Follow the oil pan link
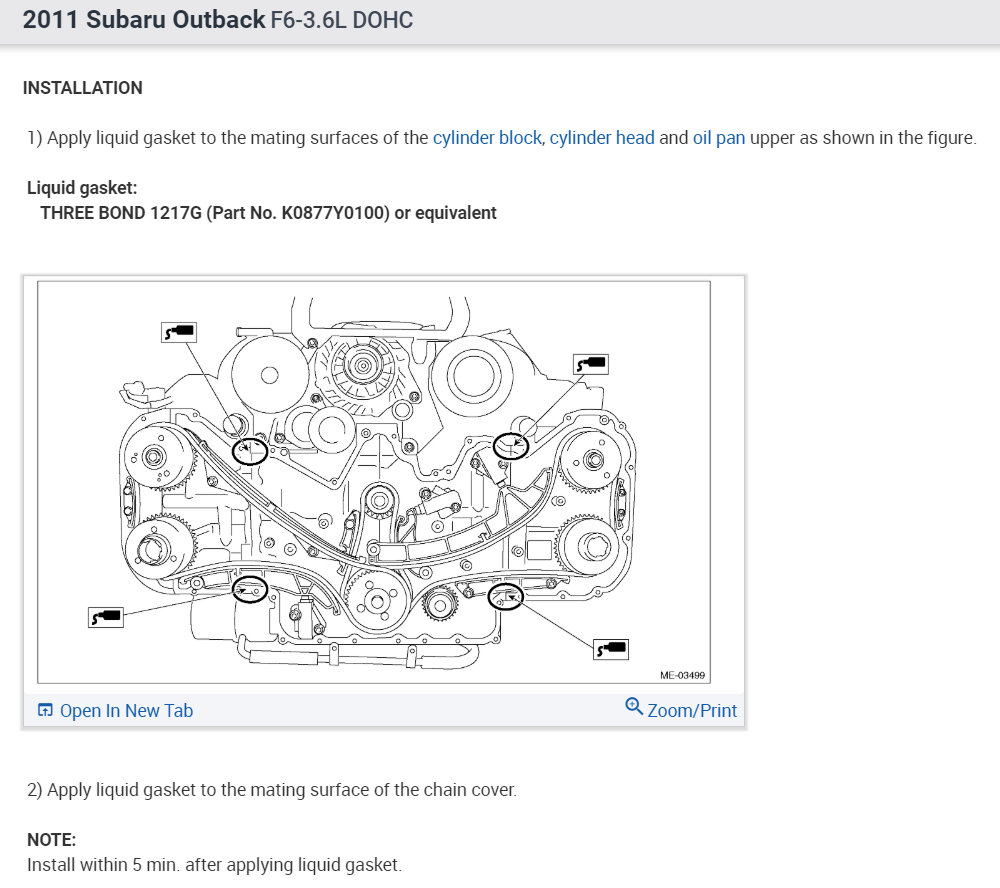1000x888 pixels. pyautogui.click(x=719, y=138)
